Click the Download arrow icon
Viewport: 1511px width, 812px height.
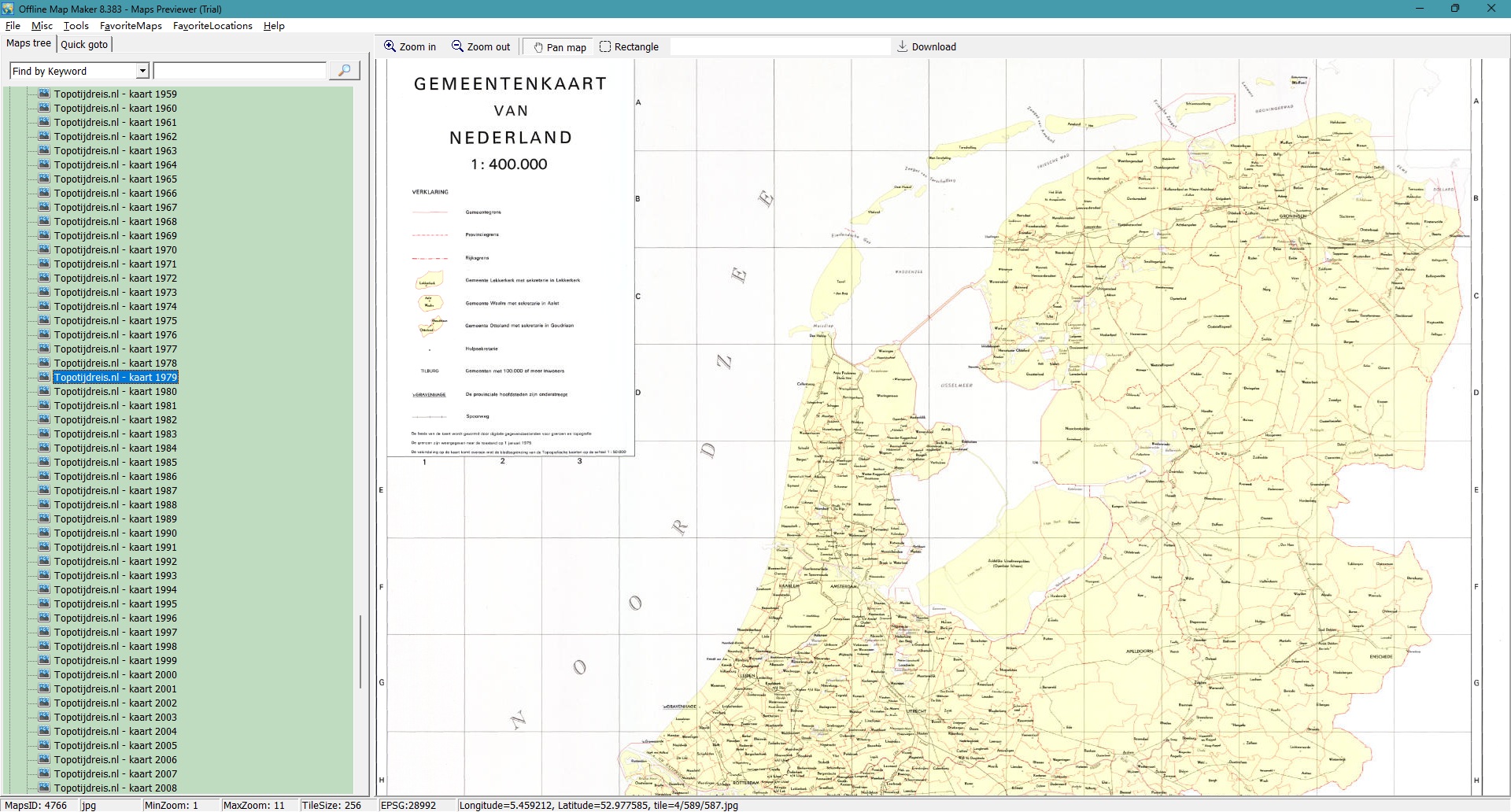(x=903, y=46)
